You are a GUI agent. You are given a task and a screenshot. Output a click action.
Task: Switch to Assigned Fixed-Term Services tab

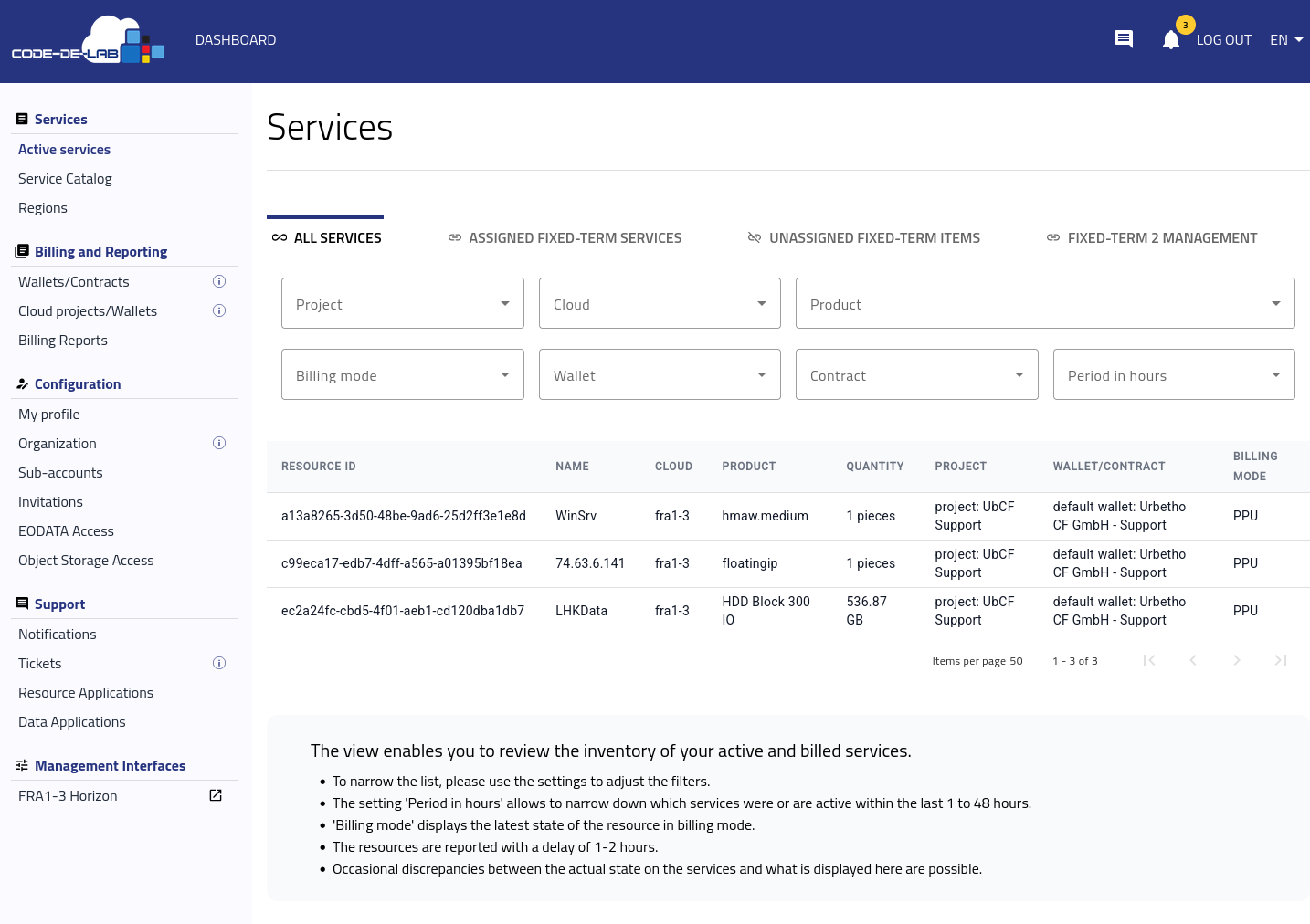565,237
